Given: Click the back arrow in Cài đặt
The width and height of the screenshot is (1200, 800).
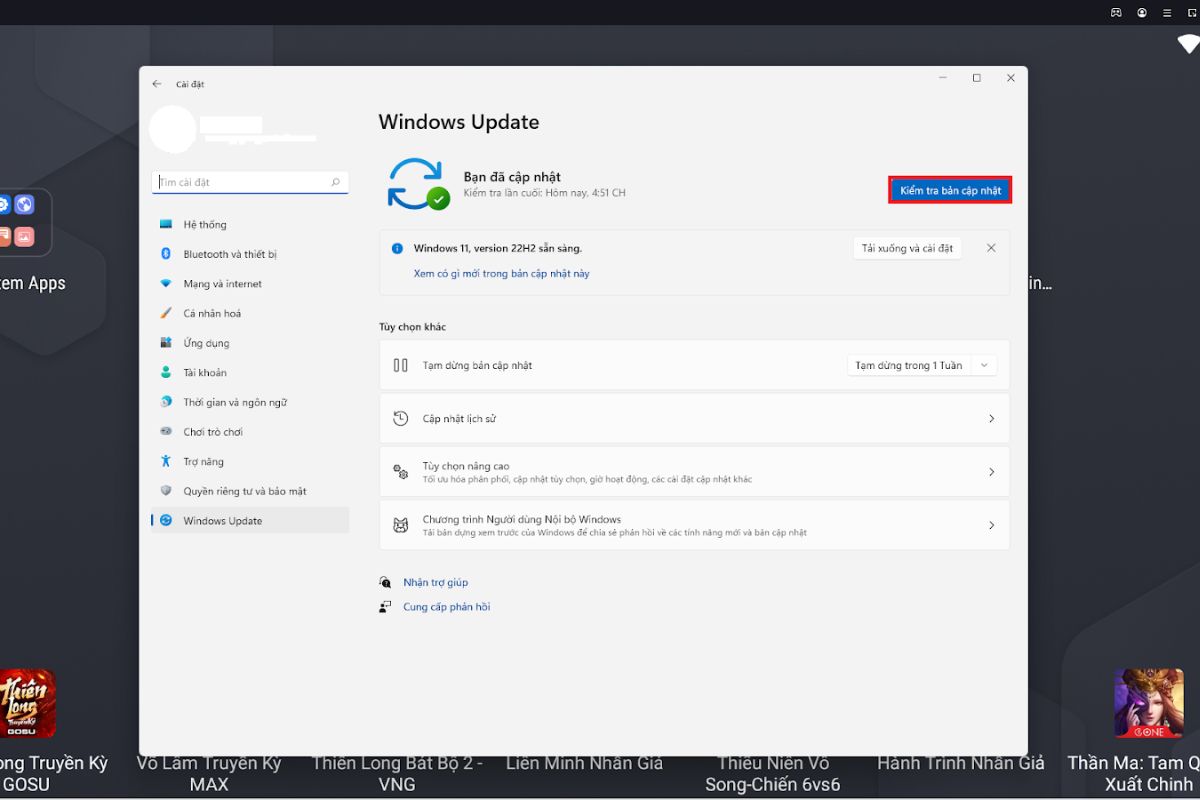Looking at the screenshot, I should pyautogui.click(x=157, y=84).
